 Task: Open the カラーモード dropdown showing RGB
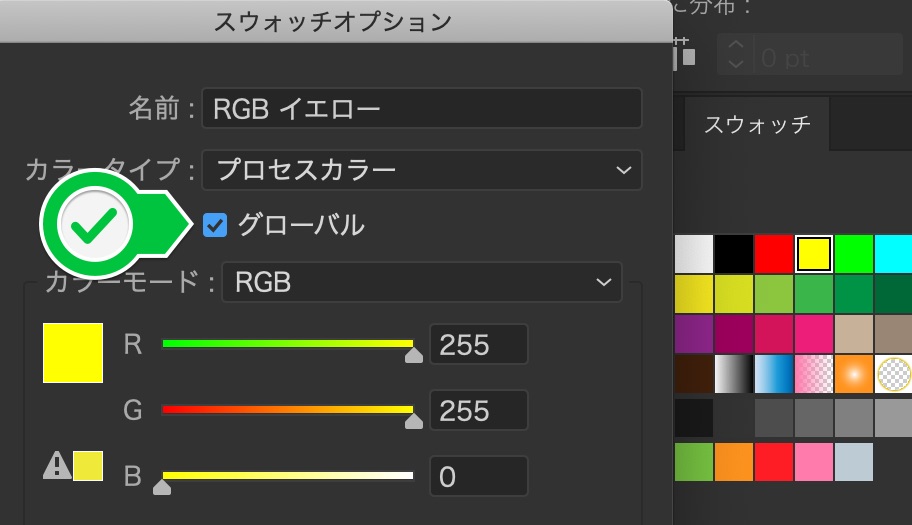click(422, 282)
